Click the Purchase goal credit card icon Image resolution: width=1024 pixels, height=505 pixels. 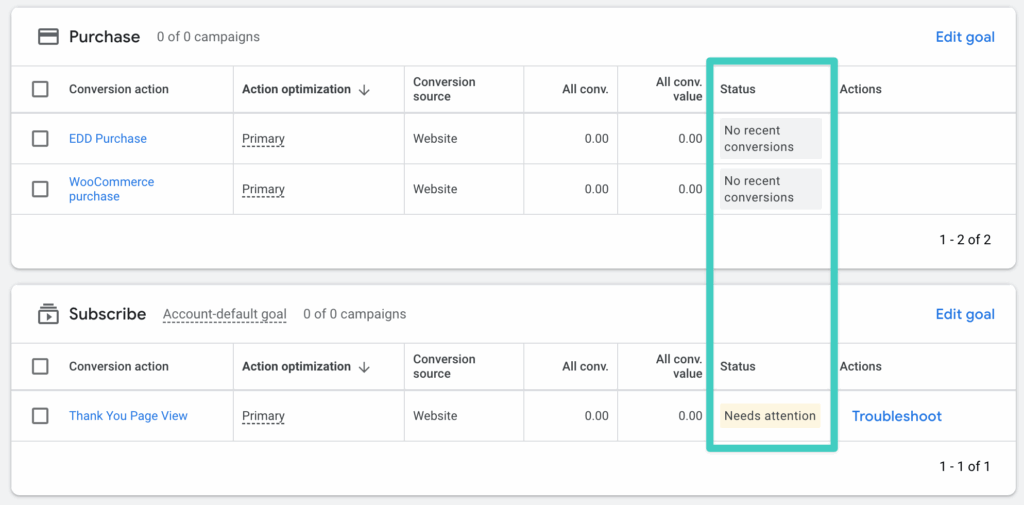coord(48,37)
